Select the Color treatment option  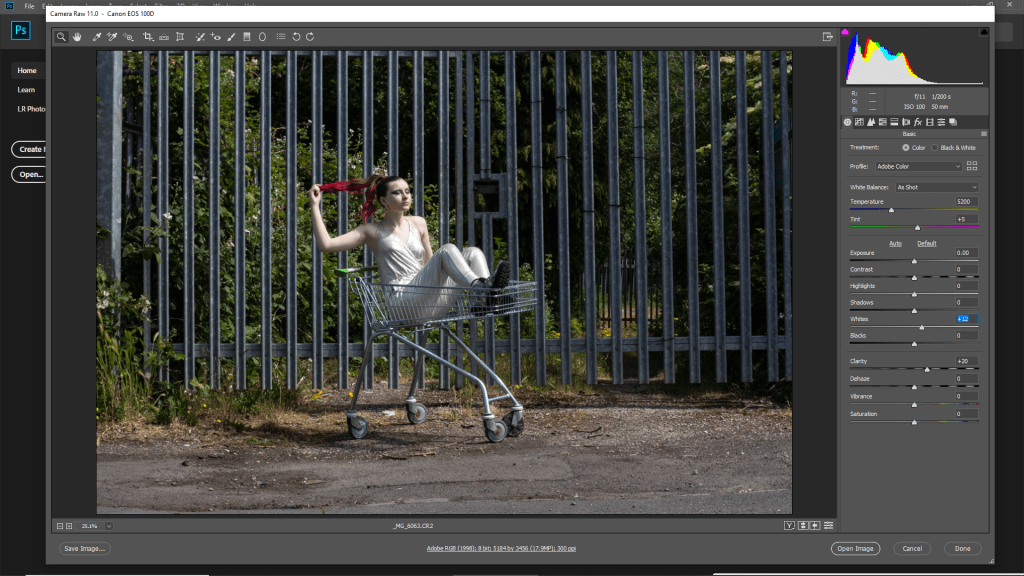pos(906,148)
